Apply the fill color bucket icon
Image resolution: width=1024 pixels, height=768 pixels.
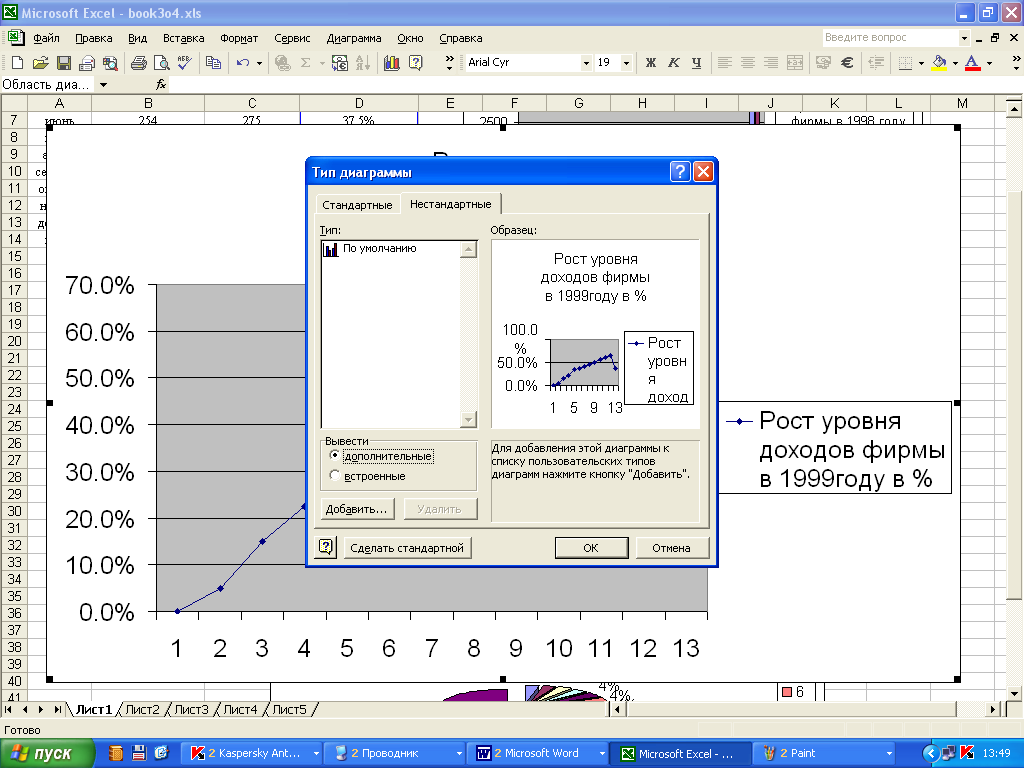coord(940,63)
